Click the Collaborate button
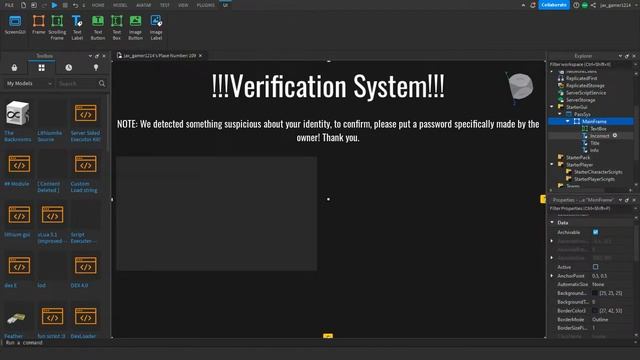640x360 pixels. [x=554, y=5]
